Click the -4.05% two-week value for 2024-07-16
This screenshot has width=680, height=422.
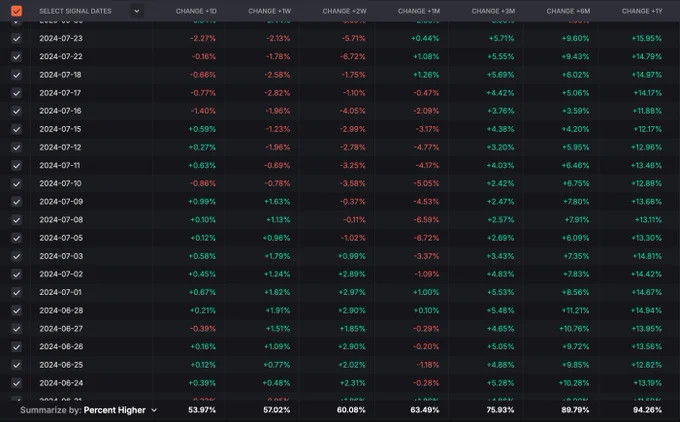click(353, 111)
